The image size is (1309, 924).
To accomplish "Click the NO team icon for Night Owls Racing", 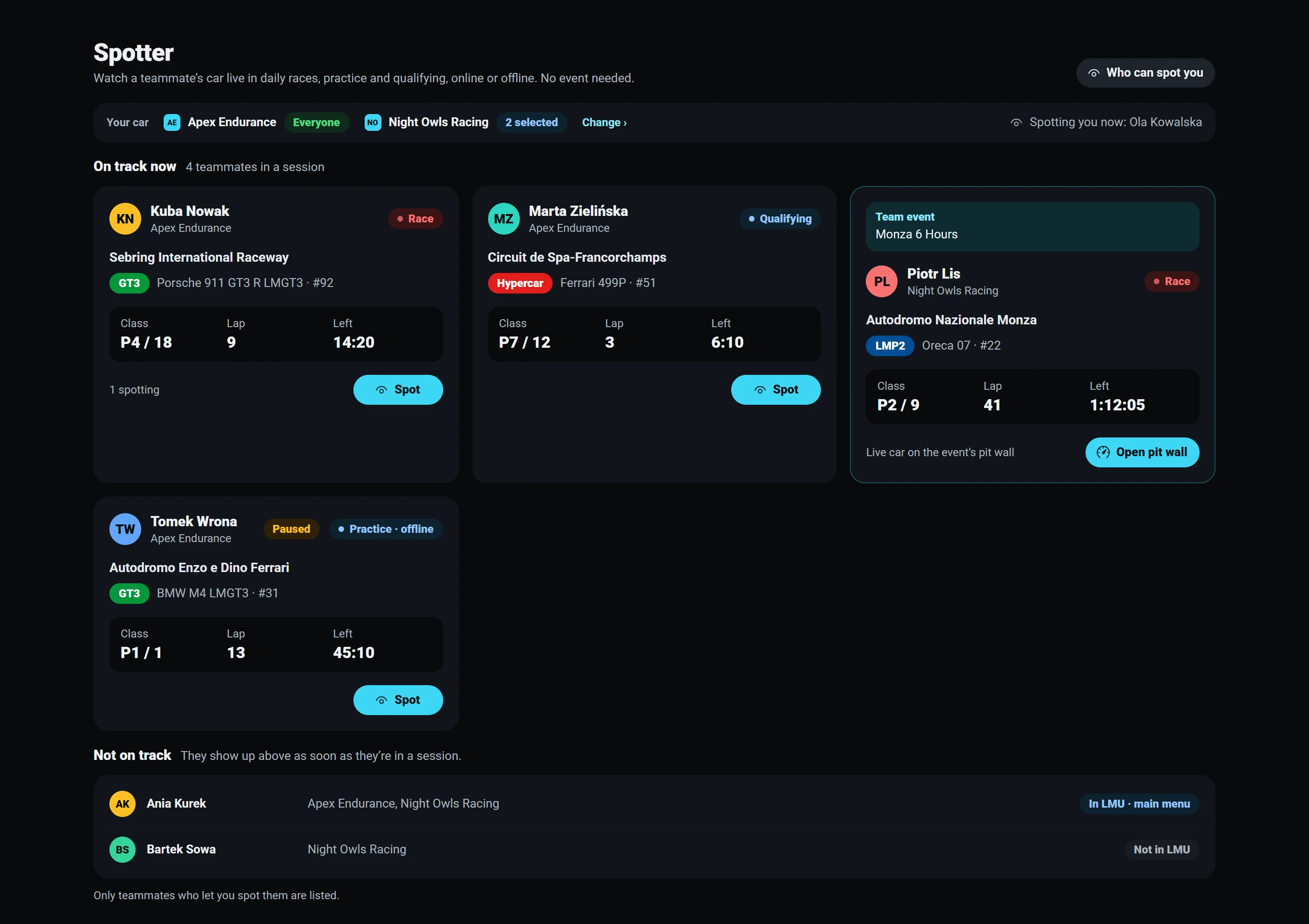I will pos(373,122).
